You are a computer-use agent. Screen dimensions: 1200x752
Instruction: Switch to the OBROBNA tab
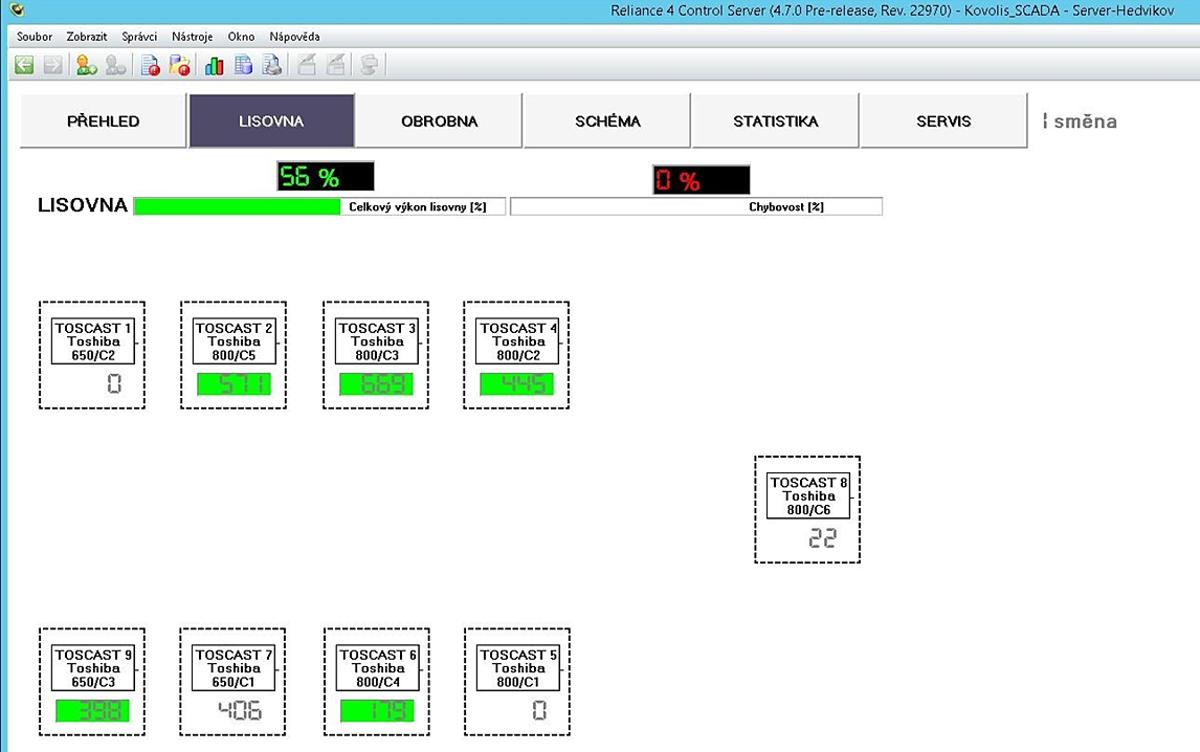439,121
